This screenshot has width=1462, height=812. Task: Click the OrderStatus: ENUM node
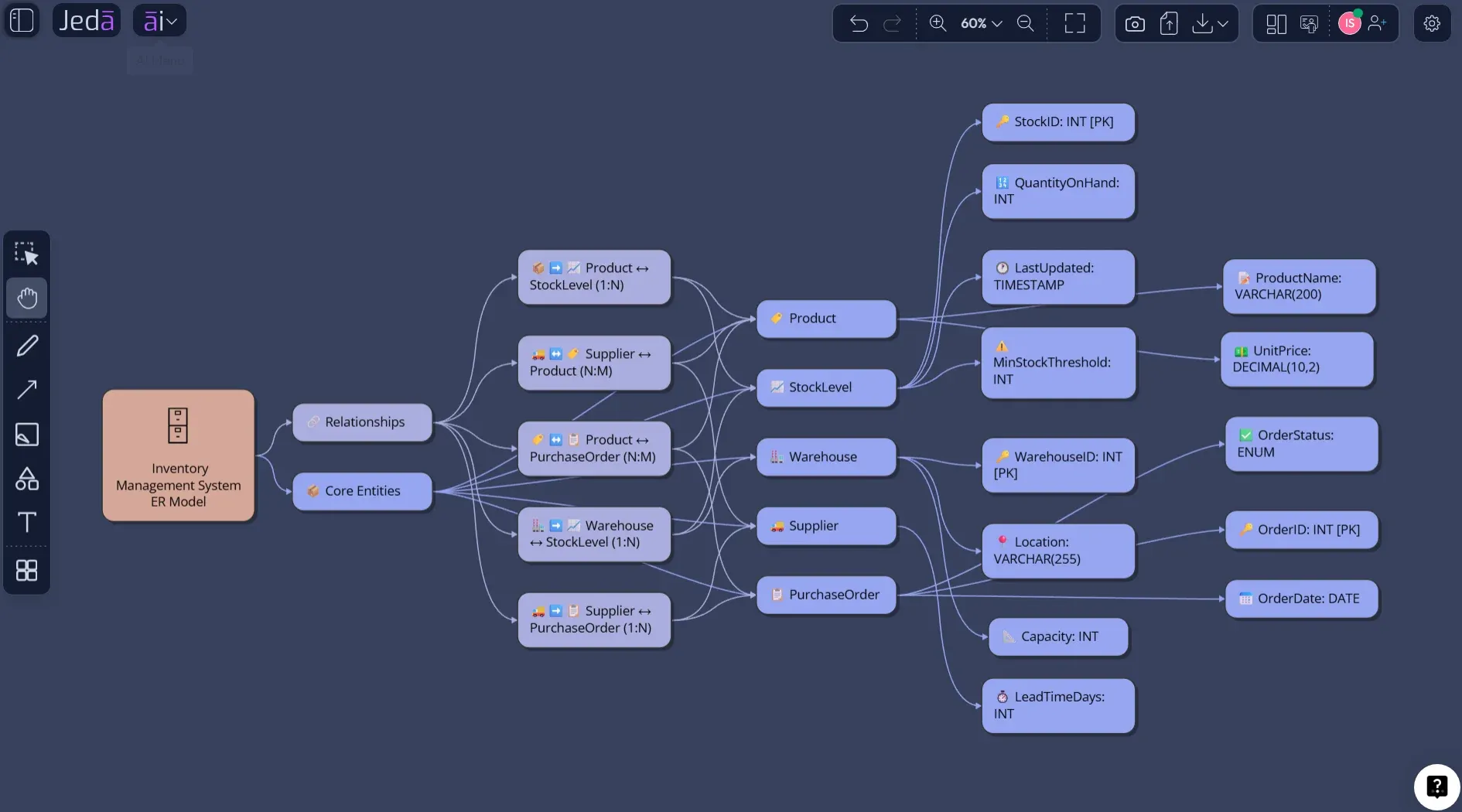click(x=1302, y=444)
